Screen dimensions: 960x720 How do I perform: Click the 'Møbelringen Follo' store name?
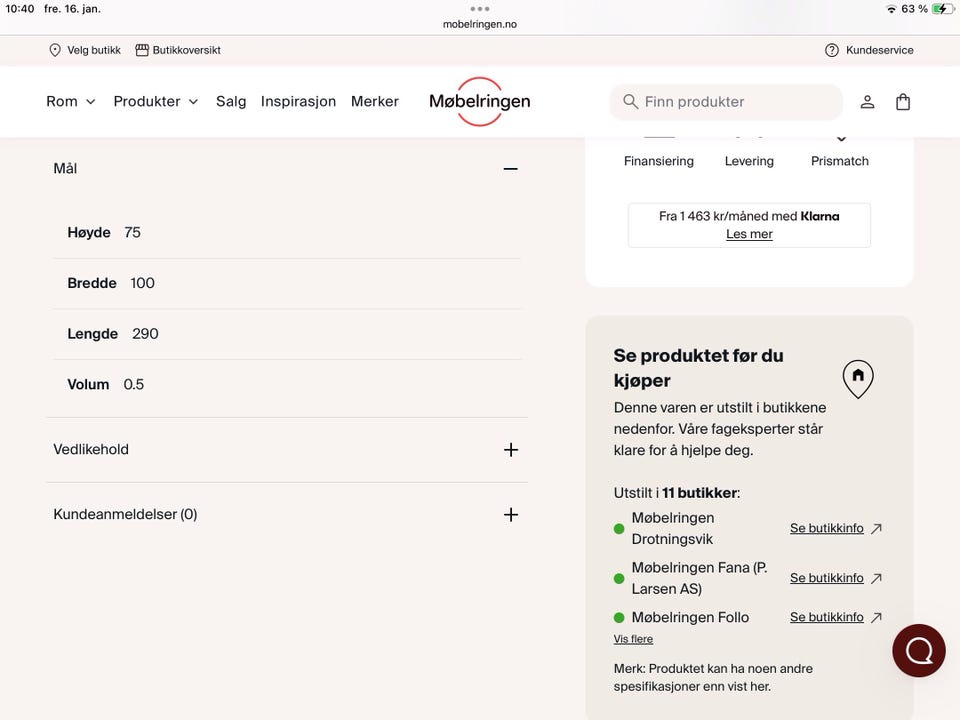690,617
